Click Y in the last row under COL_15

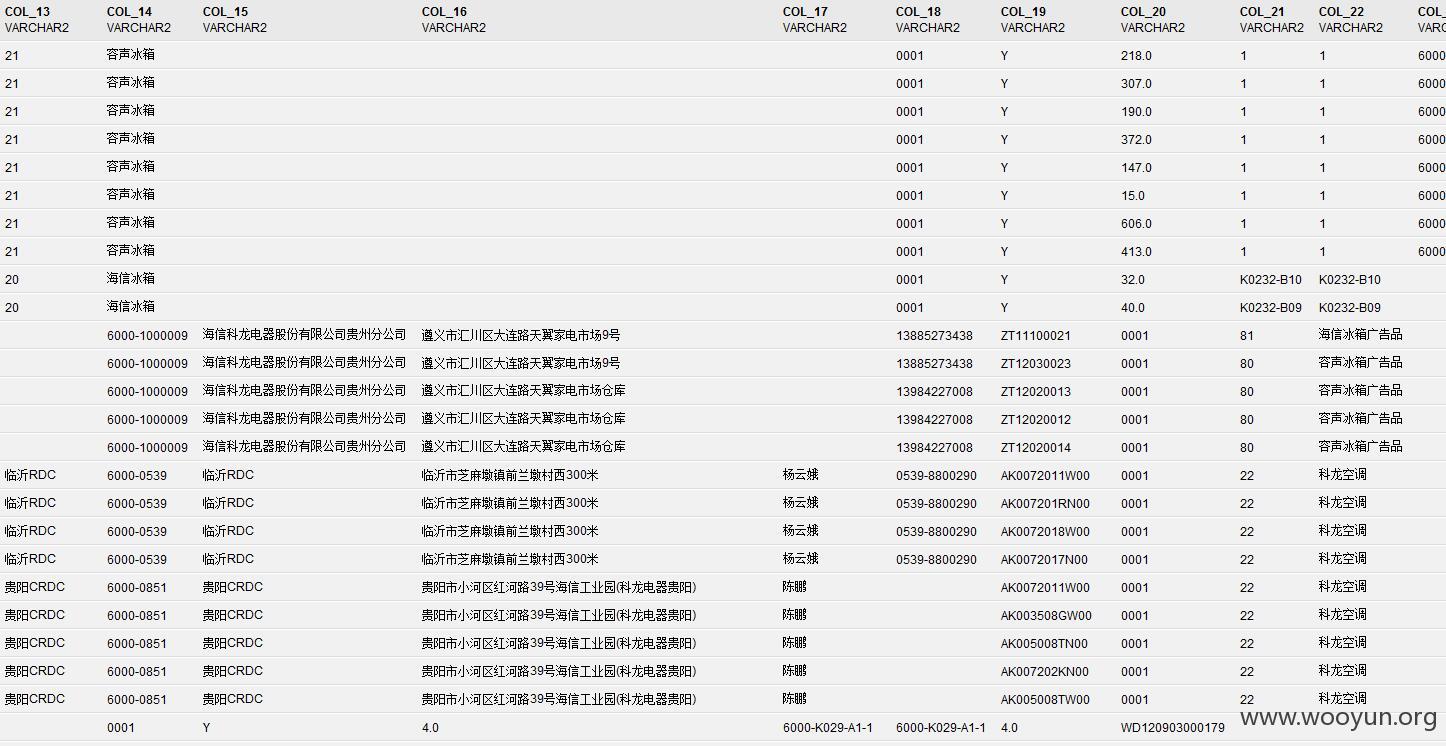pos(207,728)
